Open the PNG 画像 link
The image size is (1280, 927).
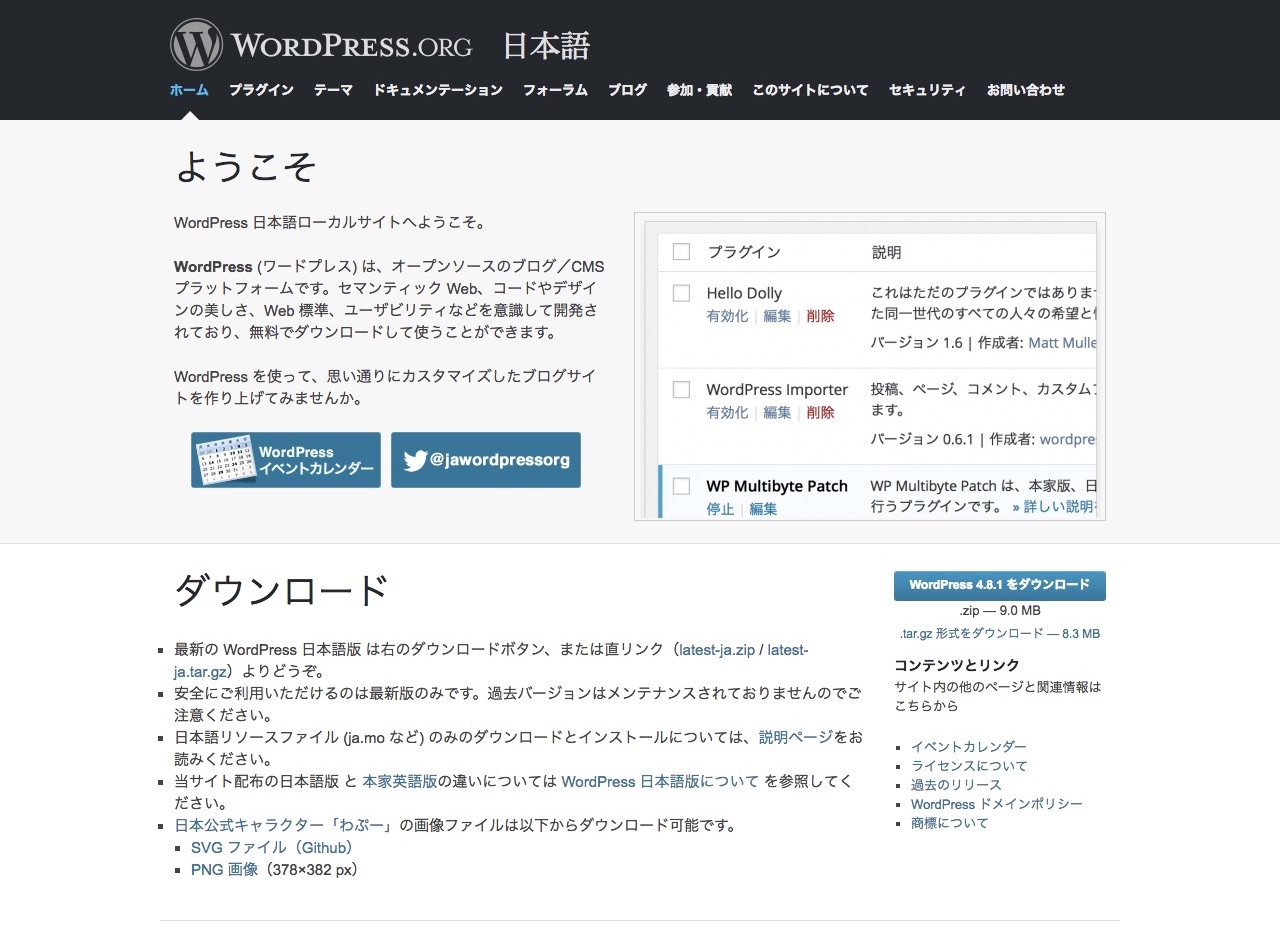coord(225,869)
